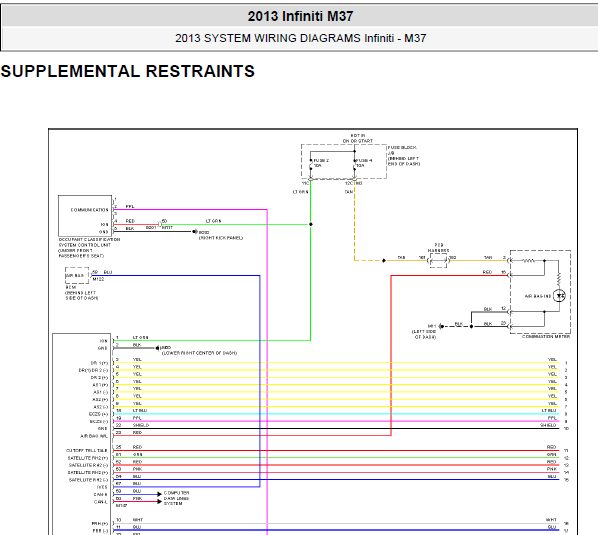Click the 2013 System Wiring Diagrams subtitle

click(x=301, y=38)
